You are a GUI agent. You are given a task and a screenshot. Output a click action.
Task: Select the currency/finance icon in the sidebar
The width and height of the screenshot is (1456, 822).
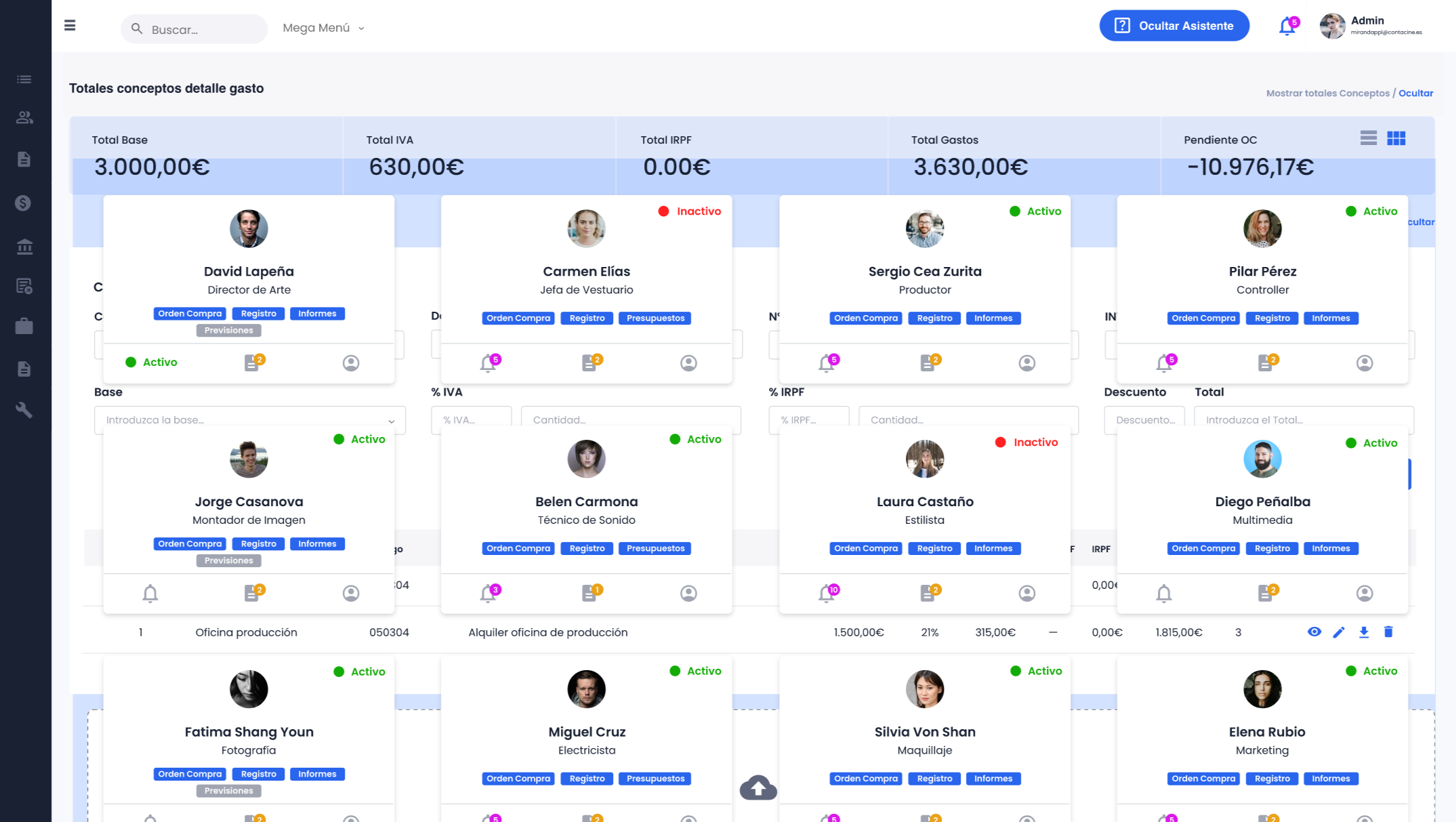pyautogui.click(x=24, y=202)
